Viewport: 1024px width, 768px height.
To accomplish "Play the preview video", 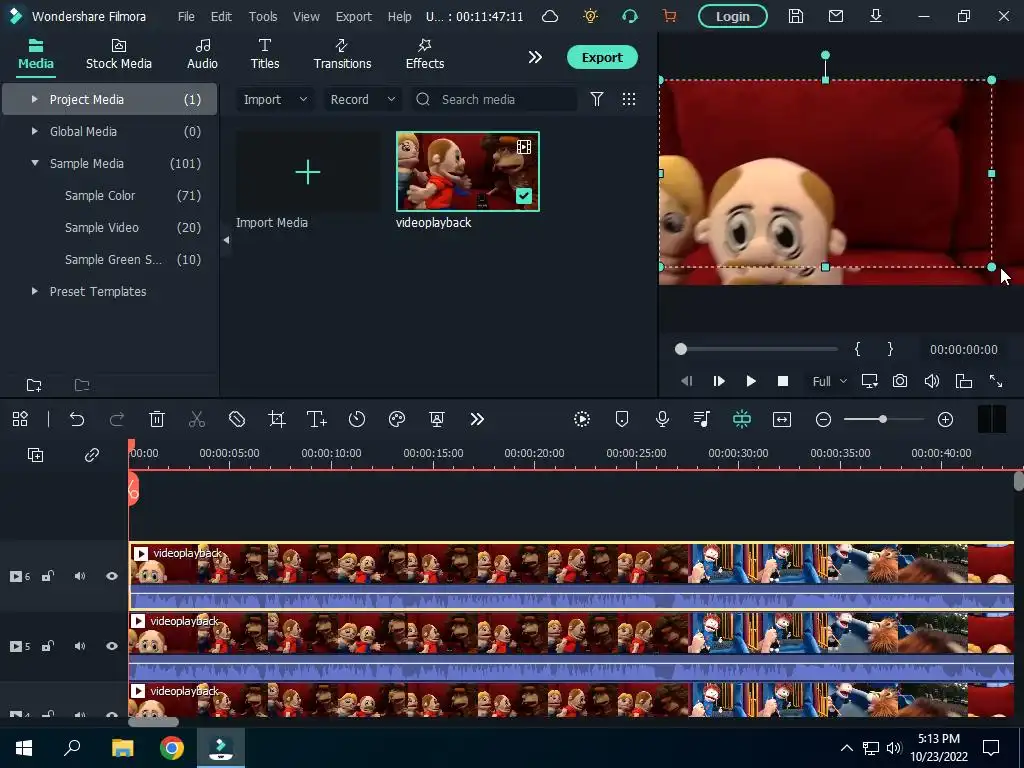I will click(x=751, y=381).
